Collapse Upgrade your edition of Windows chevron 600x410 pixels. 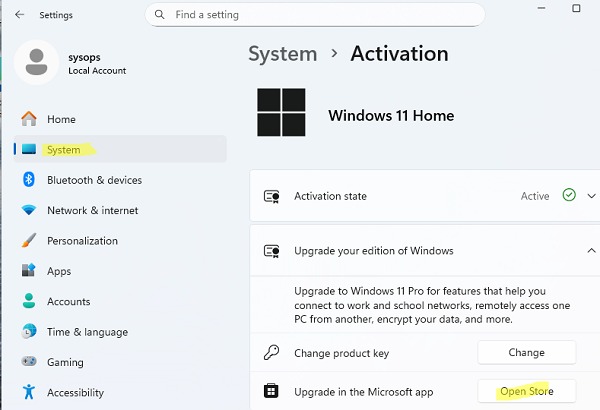pos(591,251)
